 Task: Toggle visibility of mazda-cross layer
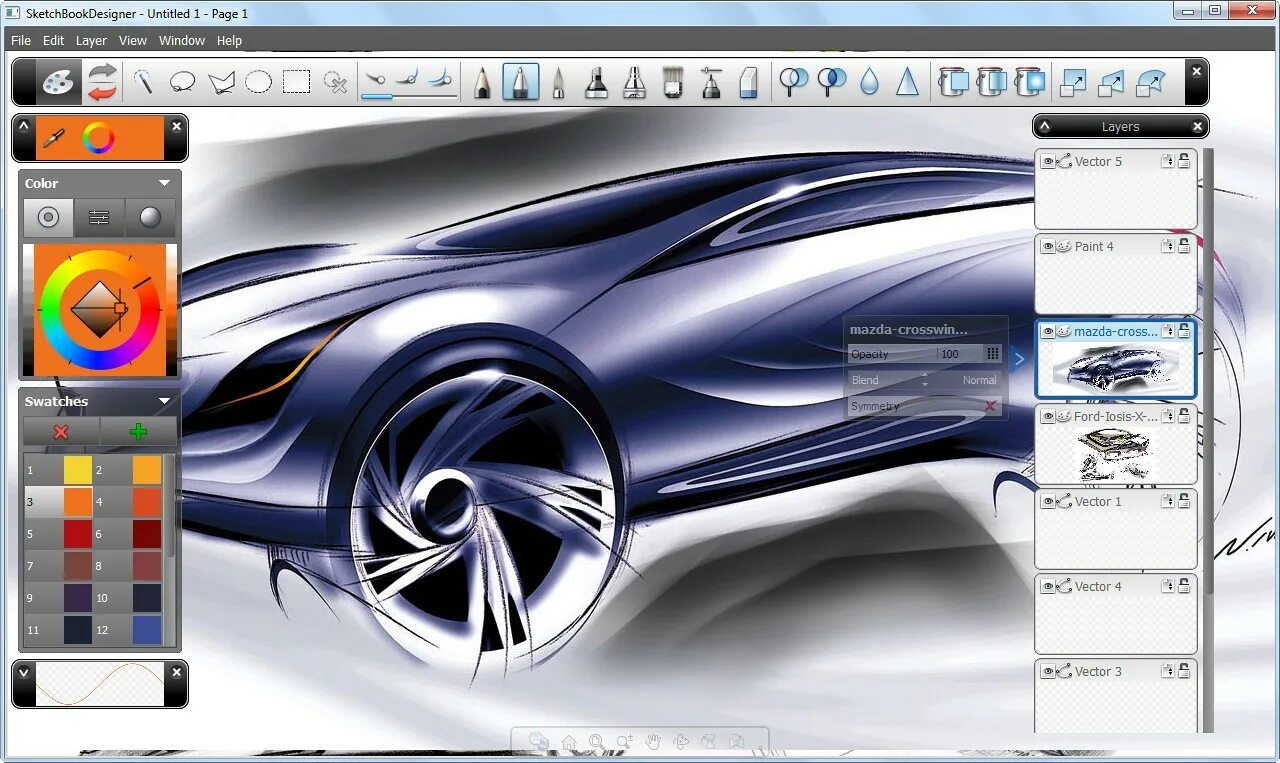point(1048,331)
